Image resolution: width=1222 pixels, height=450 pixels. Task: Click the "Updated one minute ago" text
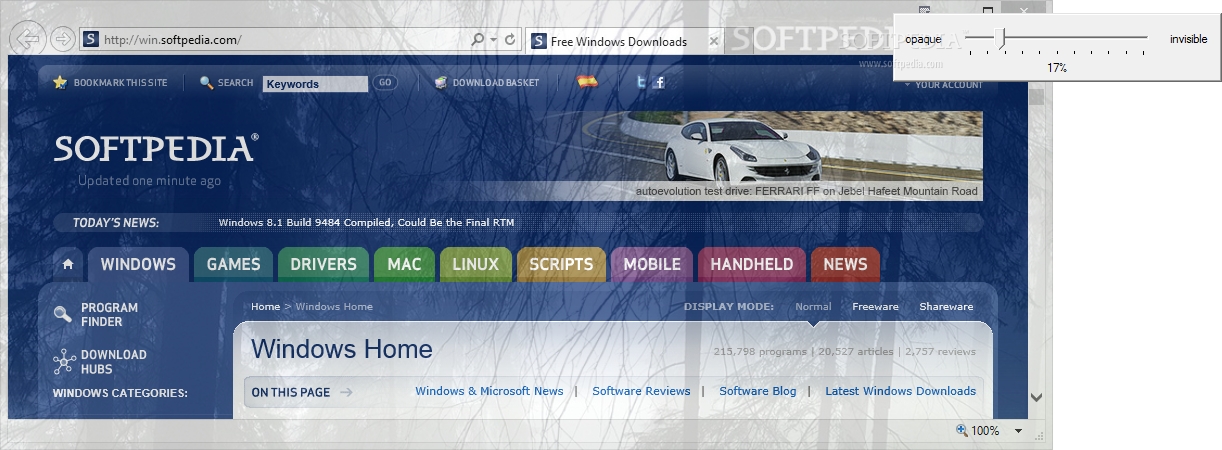[150, 181]
